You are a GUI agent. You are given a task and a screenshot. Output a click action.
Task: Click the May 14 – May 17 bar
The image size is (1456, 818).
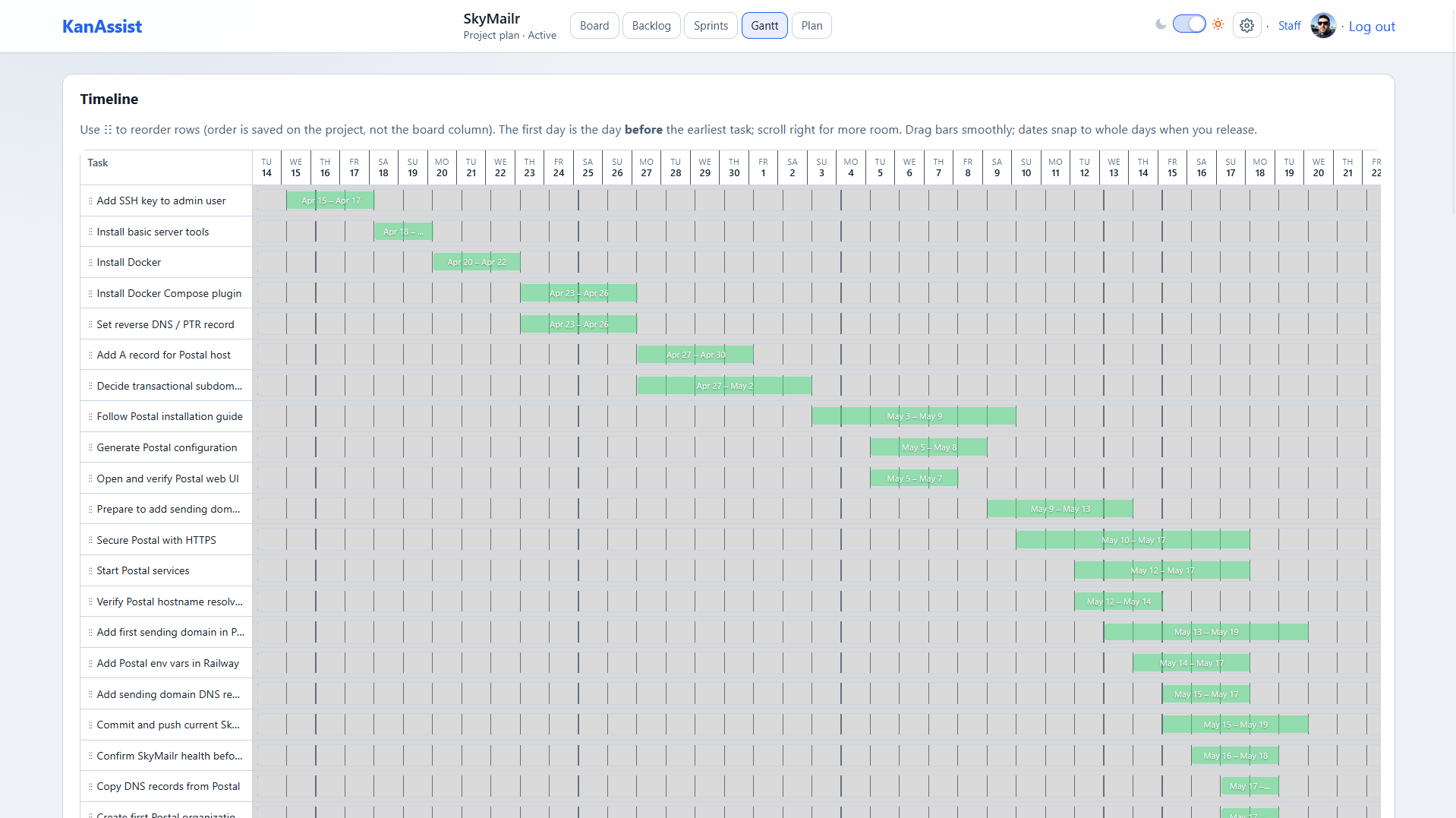(x=1192, y=663)
